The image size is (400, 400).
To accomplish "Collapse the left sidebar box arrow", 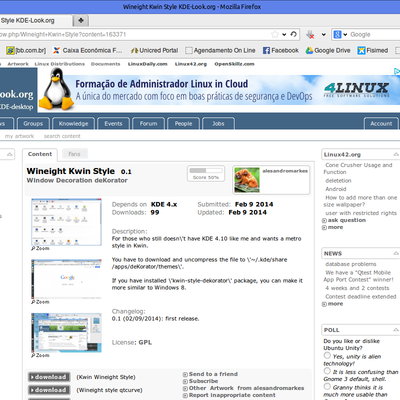I will [x=10, y=154].
